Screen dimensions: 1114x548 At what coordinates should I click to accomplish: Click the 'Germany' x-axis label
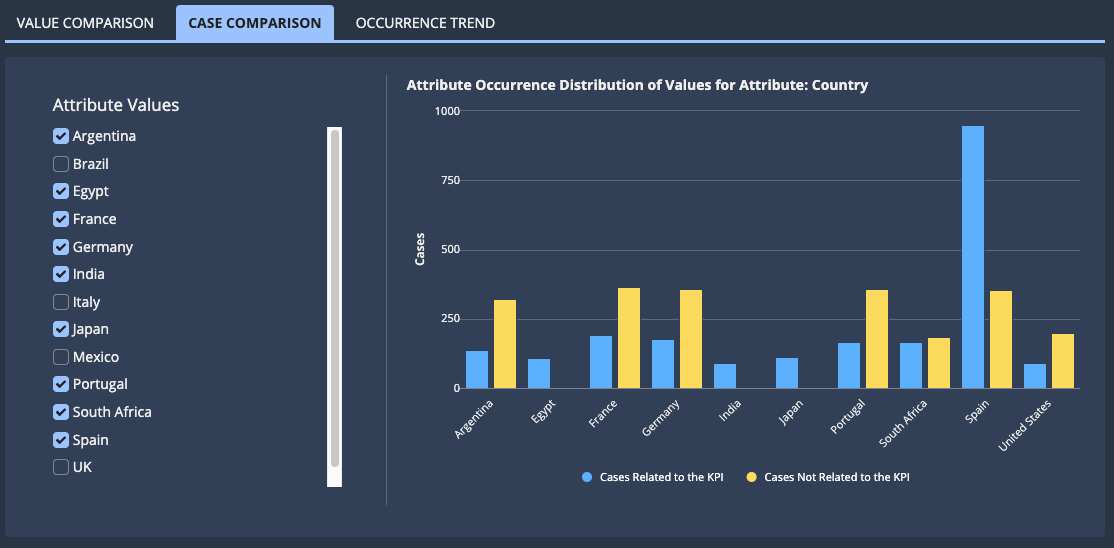tap(661, 418)
